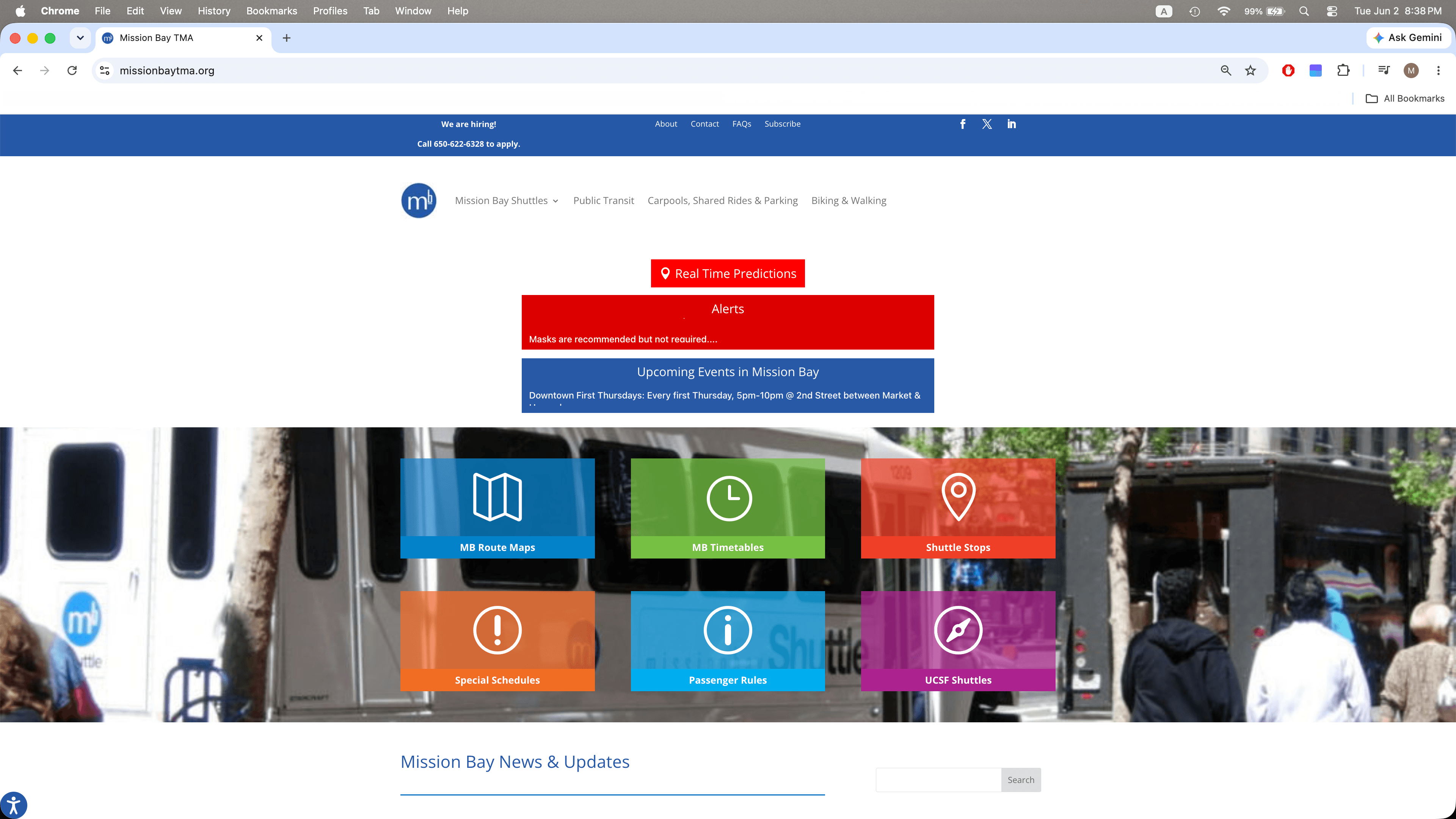Open the Window menu in menu bar
1456x819 pixels.
[x=413, y=11]
